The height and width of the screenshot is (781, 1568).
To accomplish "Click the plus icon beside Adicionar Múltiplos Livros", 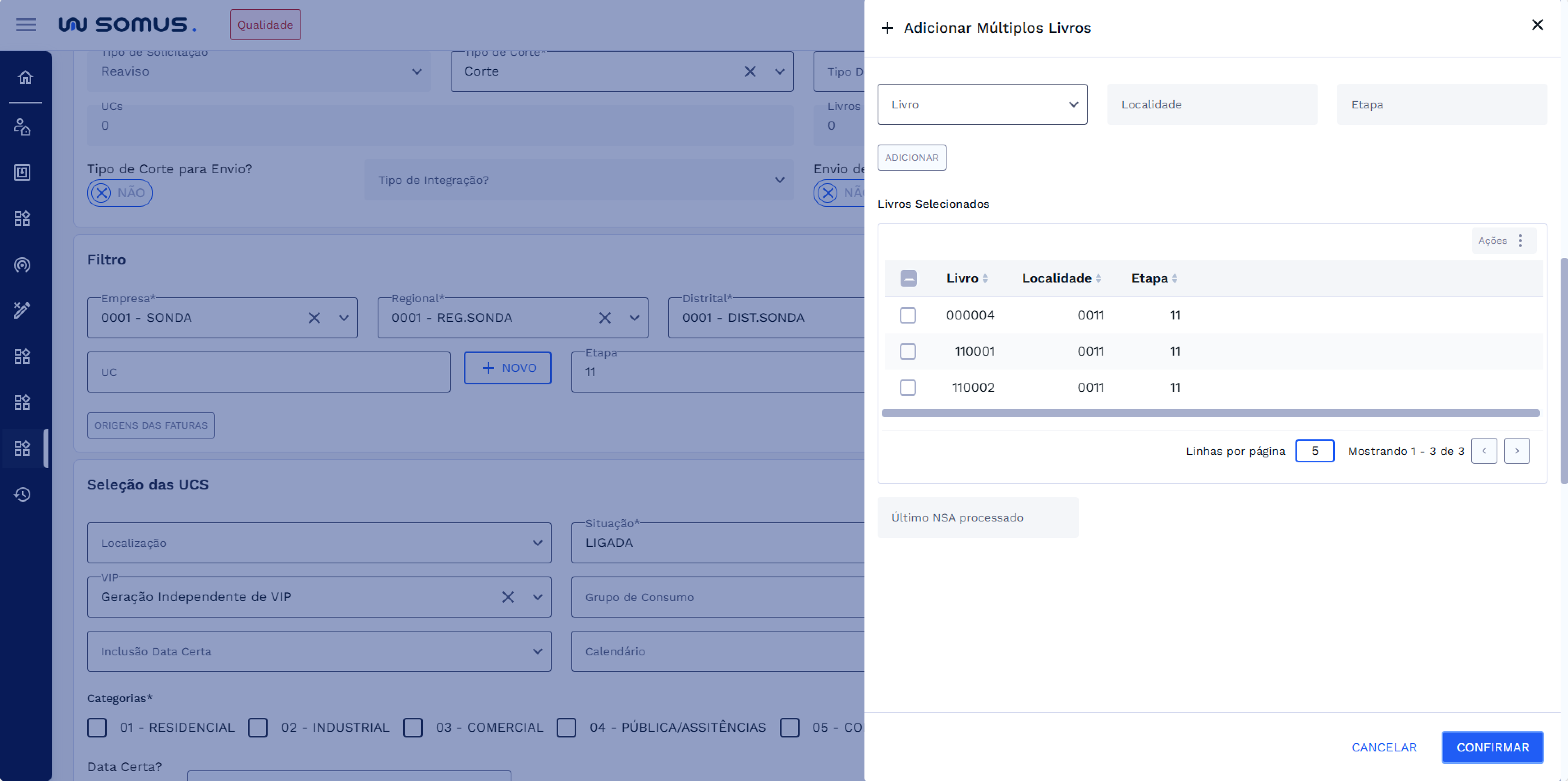I will click(x=887, y=28).
